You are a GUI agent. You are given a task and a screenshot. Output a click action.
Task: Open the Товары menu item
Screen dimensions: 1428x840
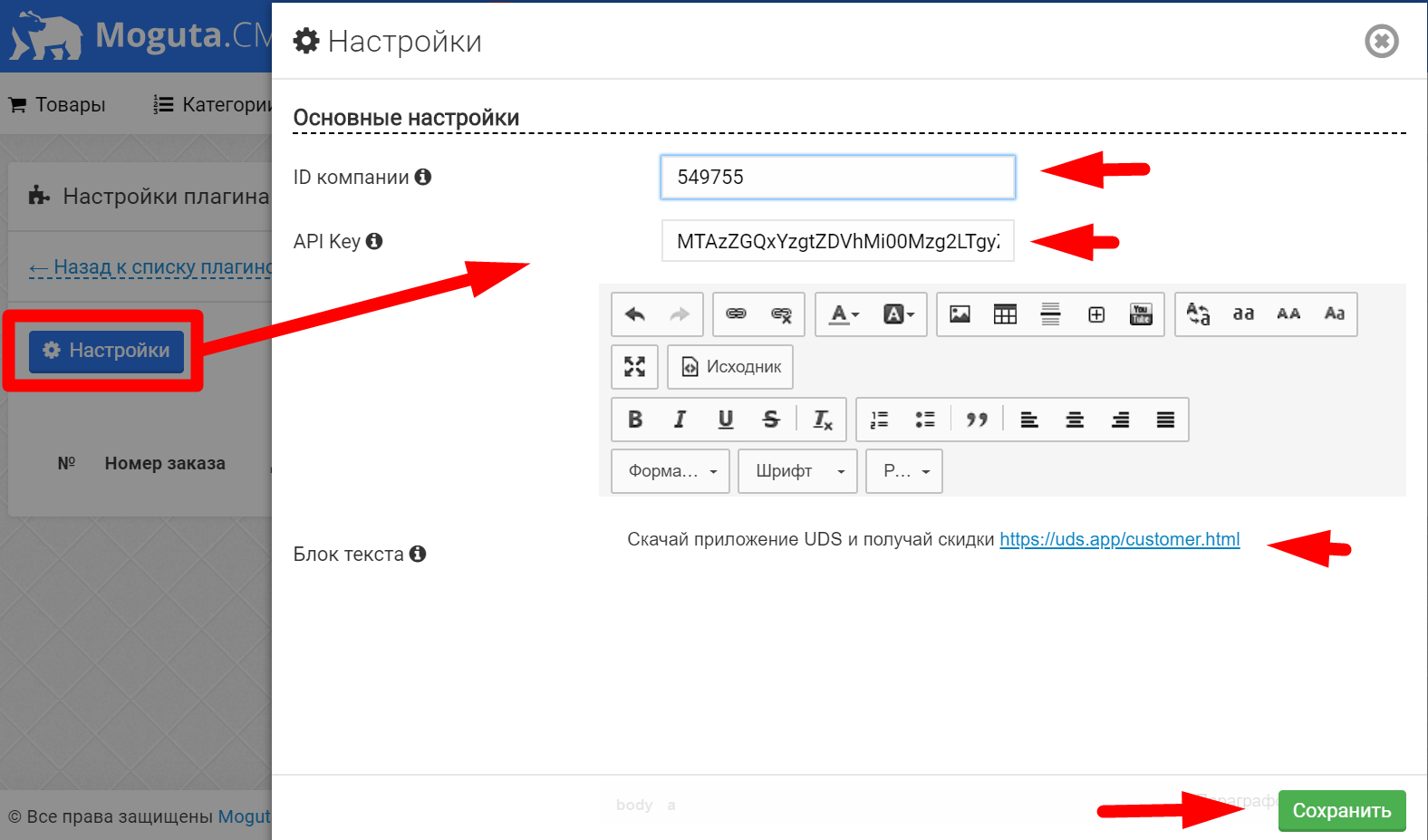(x=57, y=105)
